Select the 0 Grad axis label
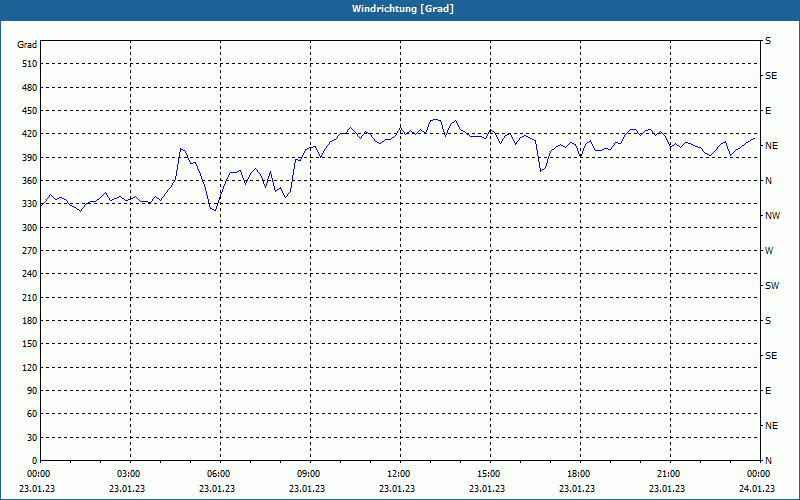Screen dimensions: 800x500 point(35,461)
